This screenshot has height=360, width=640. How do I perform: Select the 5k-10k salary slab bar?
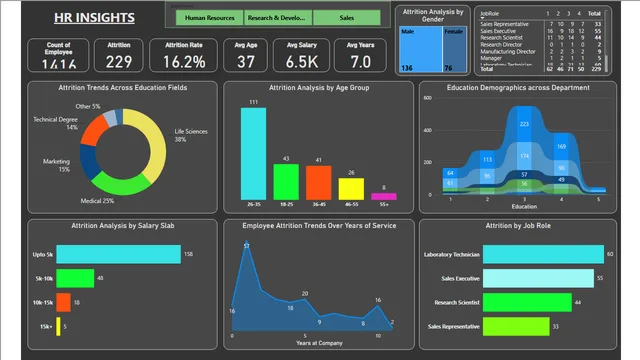click(75, 278)
